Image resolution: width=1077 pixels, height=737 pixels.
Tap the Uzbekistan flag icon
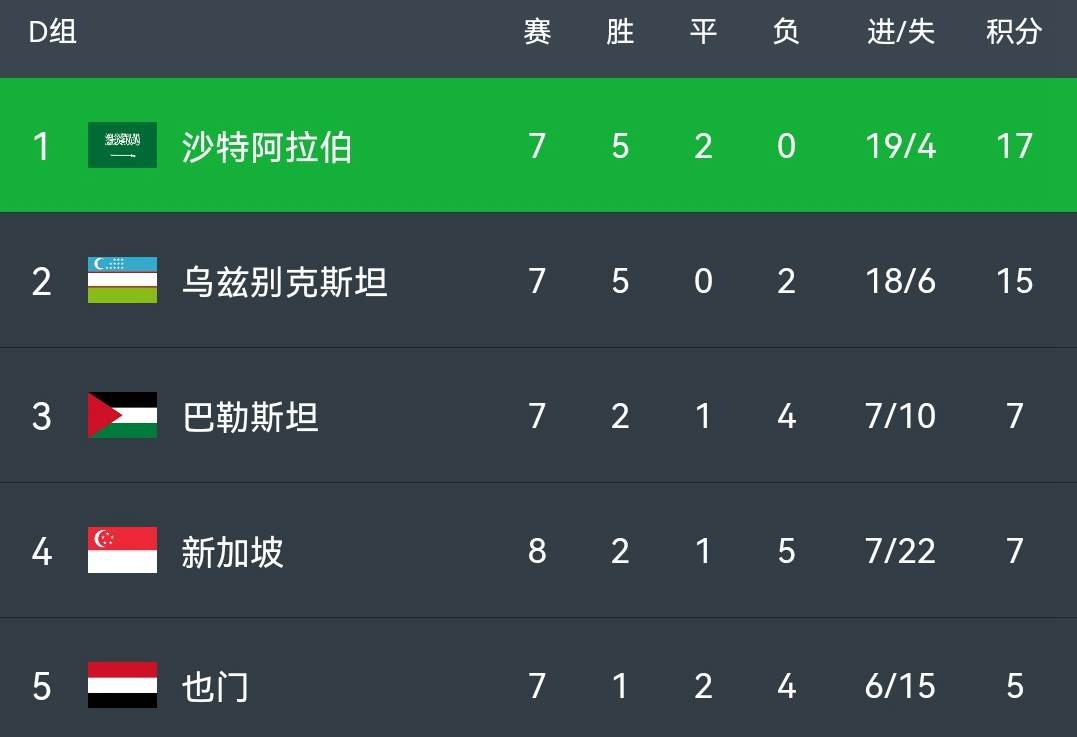122,280
